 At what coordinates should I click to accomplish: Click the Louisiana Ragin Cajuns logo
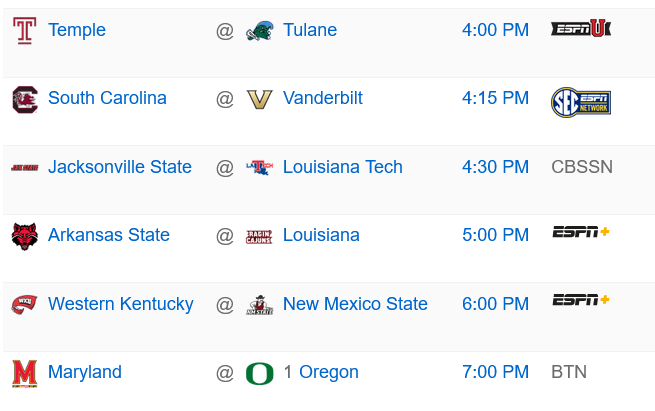pyautogui.click(x=260, y=236)
